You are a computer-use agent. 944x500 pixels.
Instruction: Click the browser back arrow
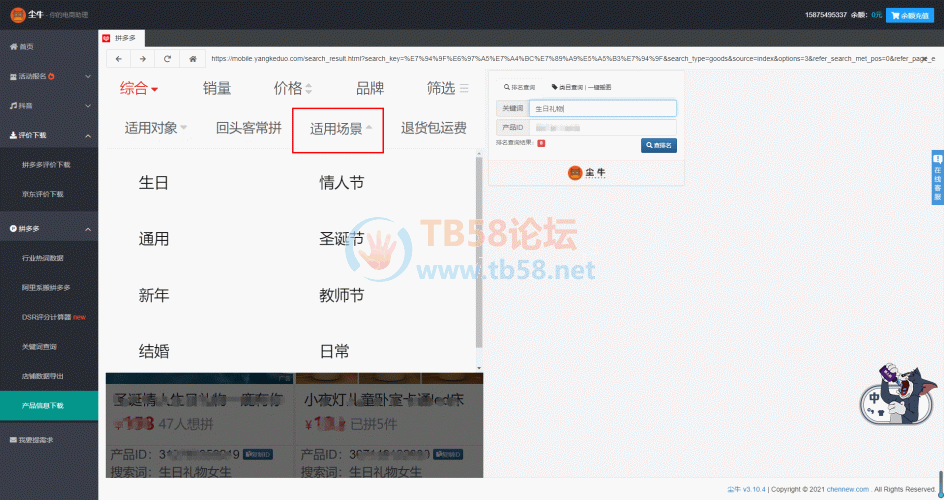coord(119,59)
